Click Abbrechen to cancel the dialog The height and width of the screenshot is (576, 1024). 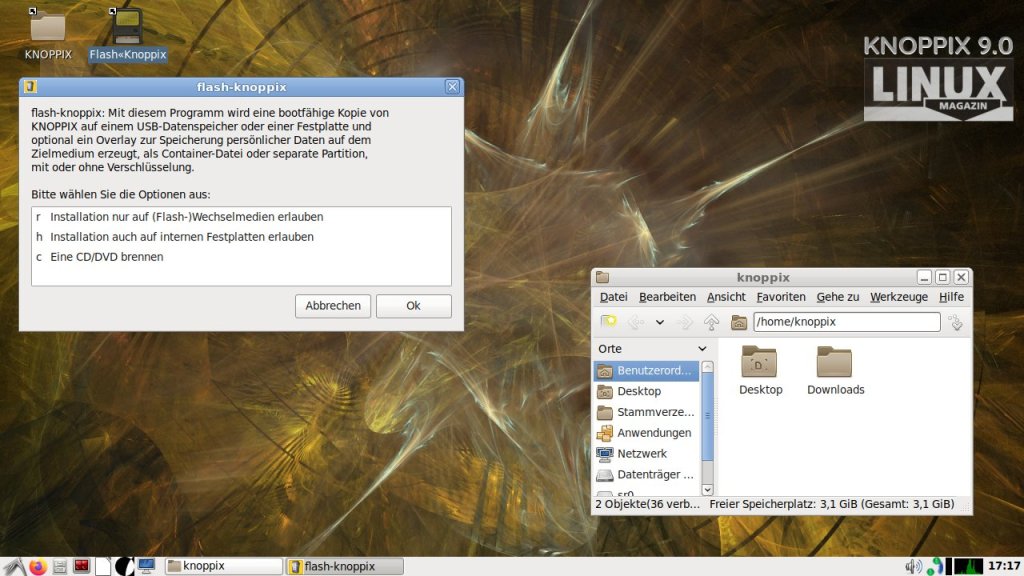[x=332, y=305]
